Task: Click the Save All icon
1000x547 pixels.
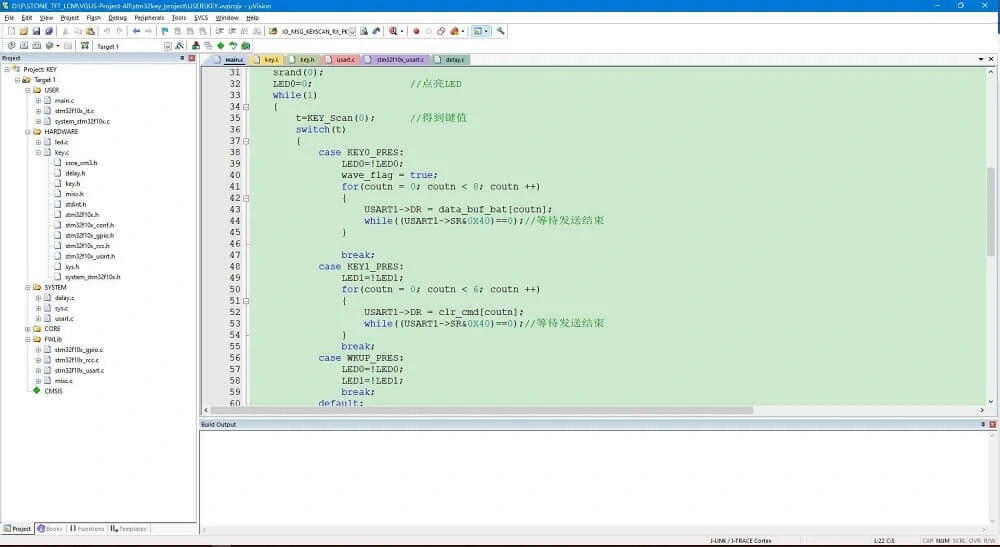Action: pos(49,31)
